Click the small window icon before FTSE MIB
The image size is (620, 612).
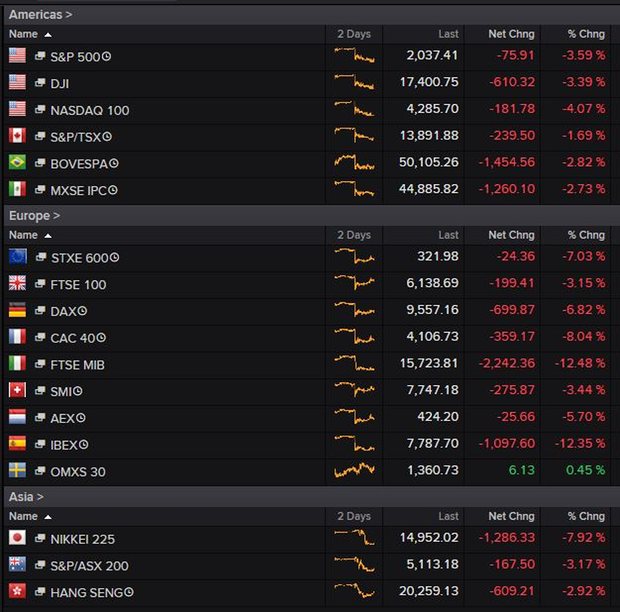coord(41,365)
